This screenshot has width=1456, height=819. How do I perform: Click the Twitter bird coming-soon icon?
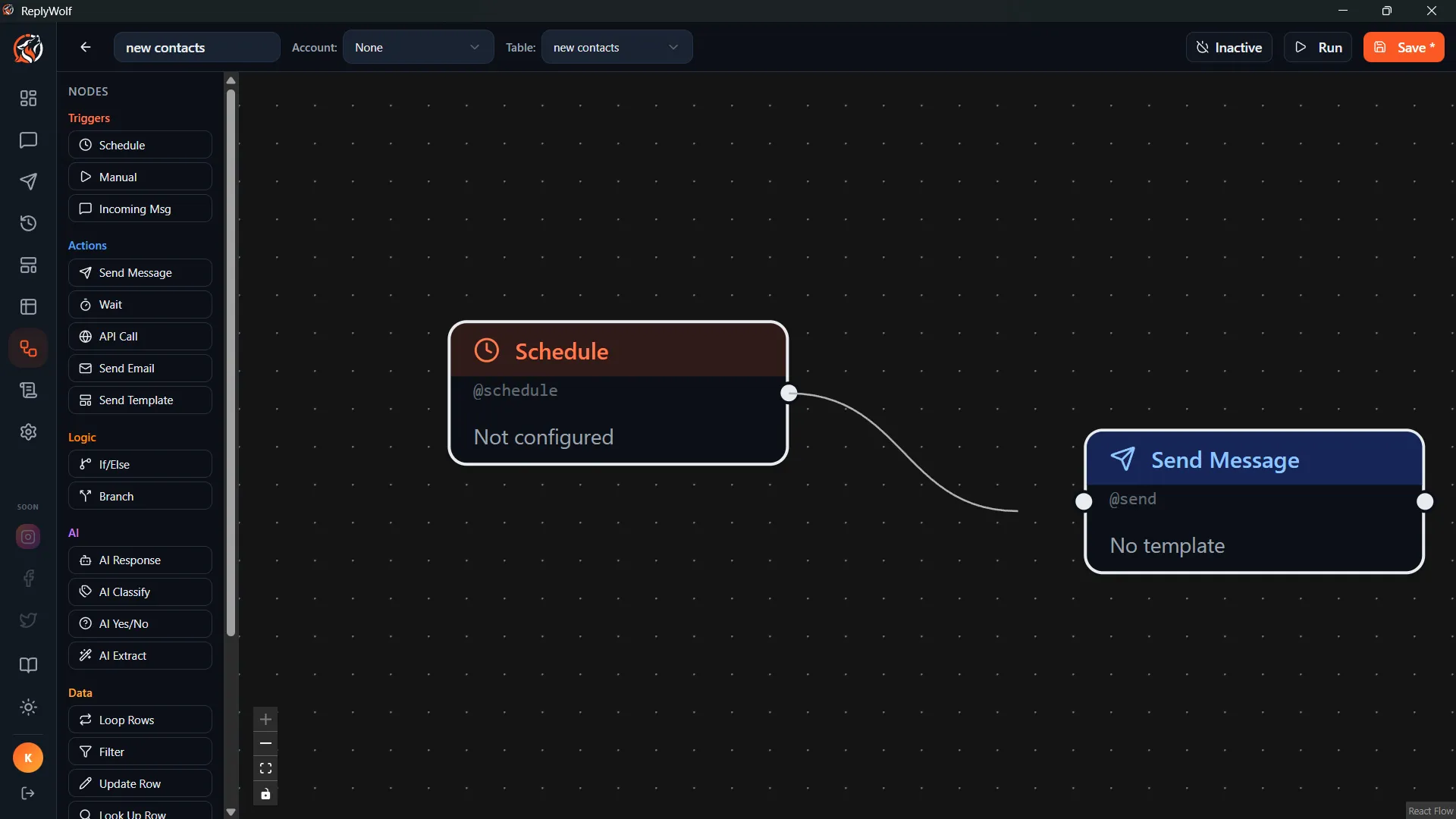28,620
